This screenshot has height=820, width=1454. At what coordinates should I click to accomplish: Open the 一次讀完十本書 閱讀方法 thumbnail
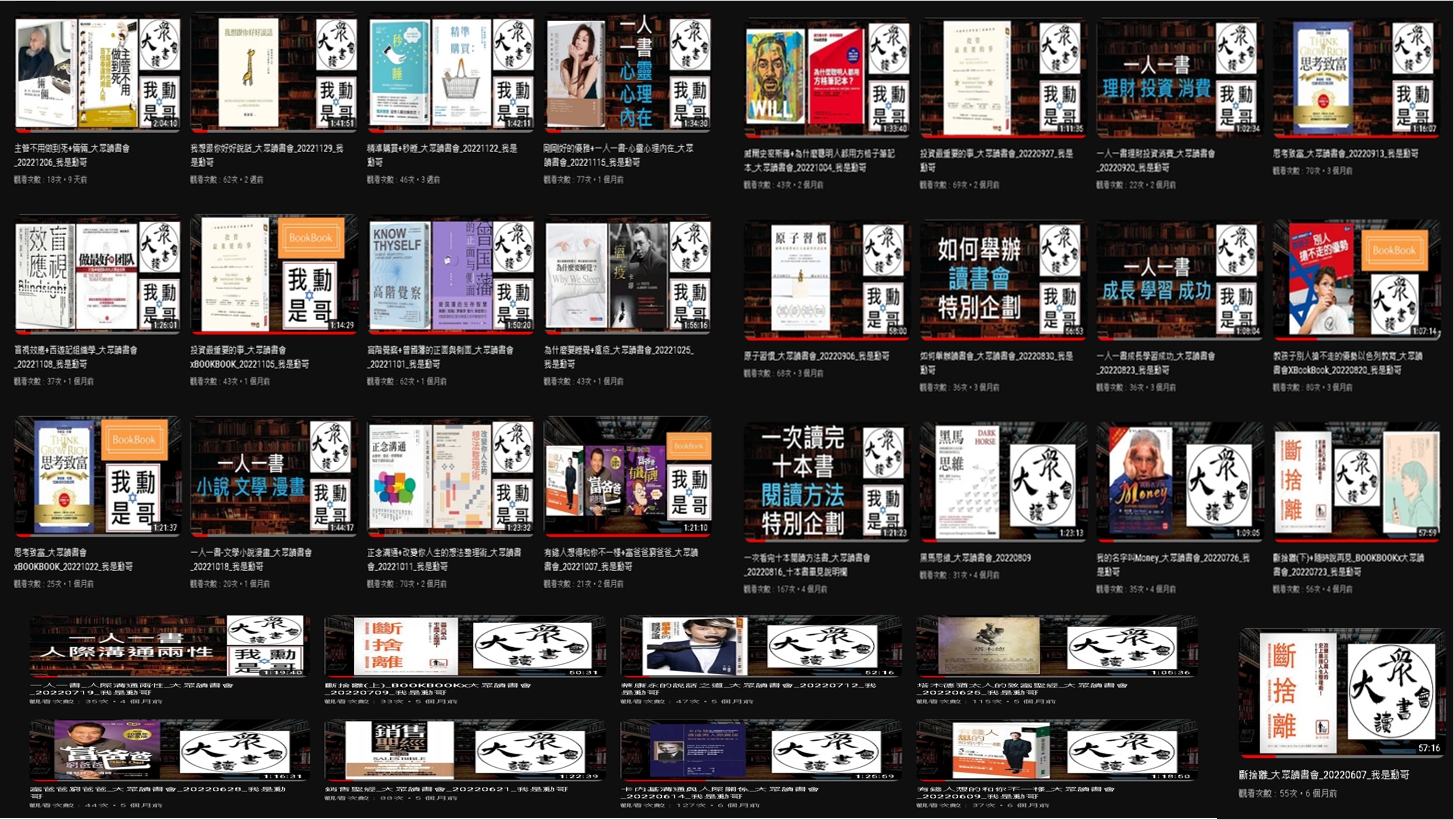tap(827, 481)
